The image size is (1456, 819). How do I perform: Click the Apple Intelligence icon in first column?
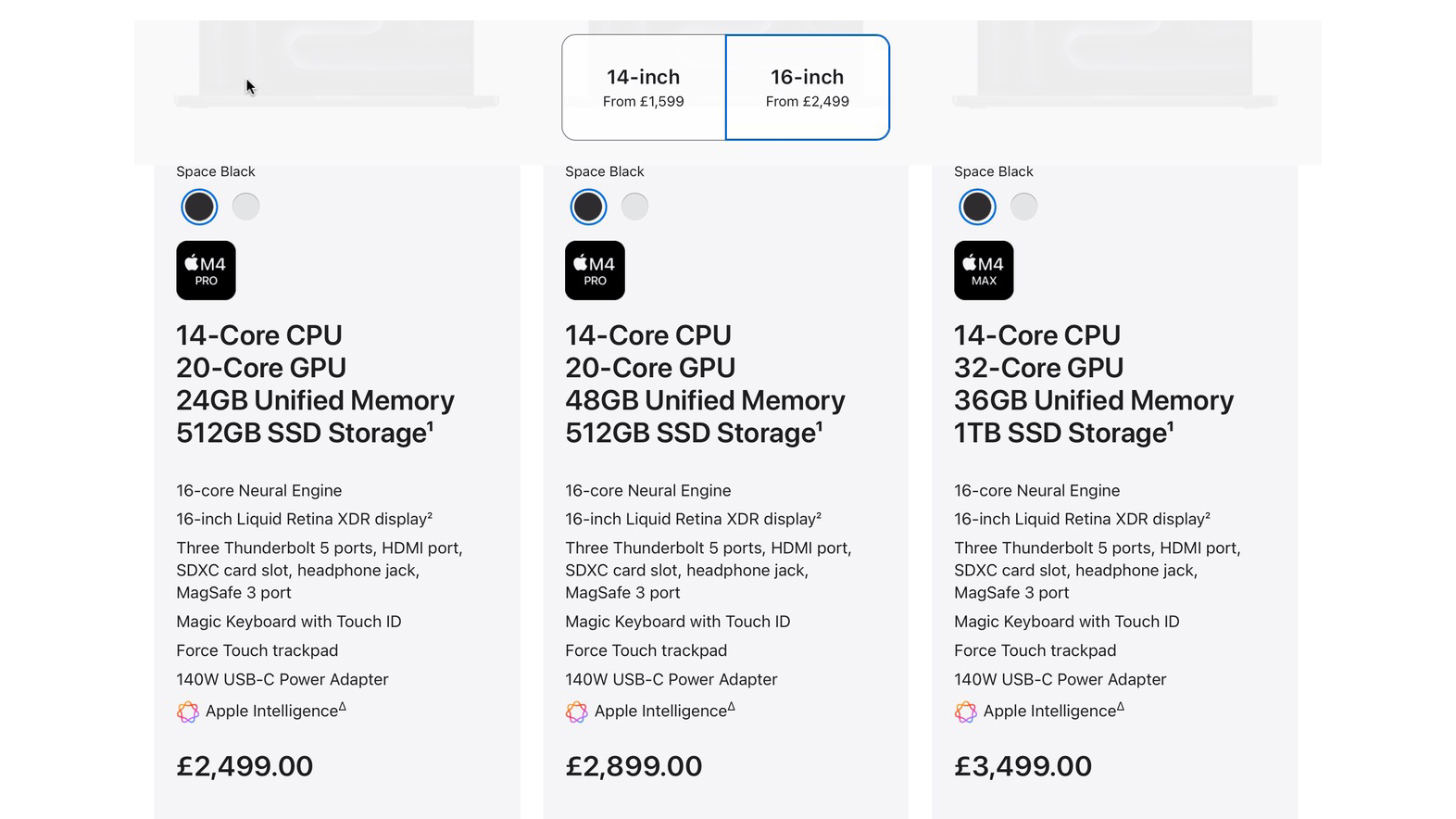[189, 712]
